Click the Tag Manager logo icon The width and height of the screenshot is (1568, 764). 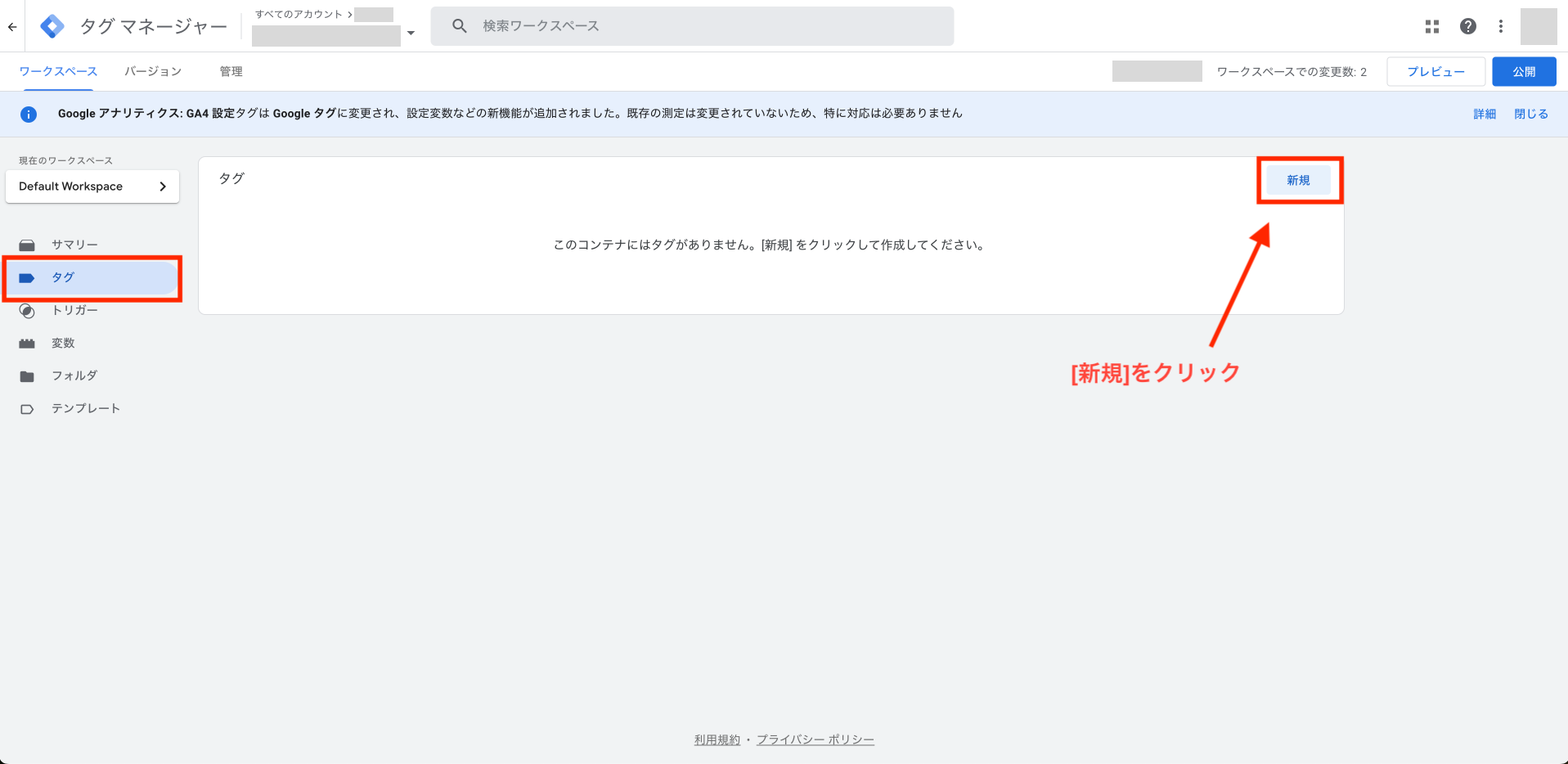[52, 26]
